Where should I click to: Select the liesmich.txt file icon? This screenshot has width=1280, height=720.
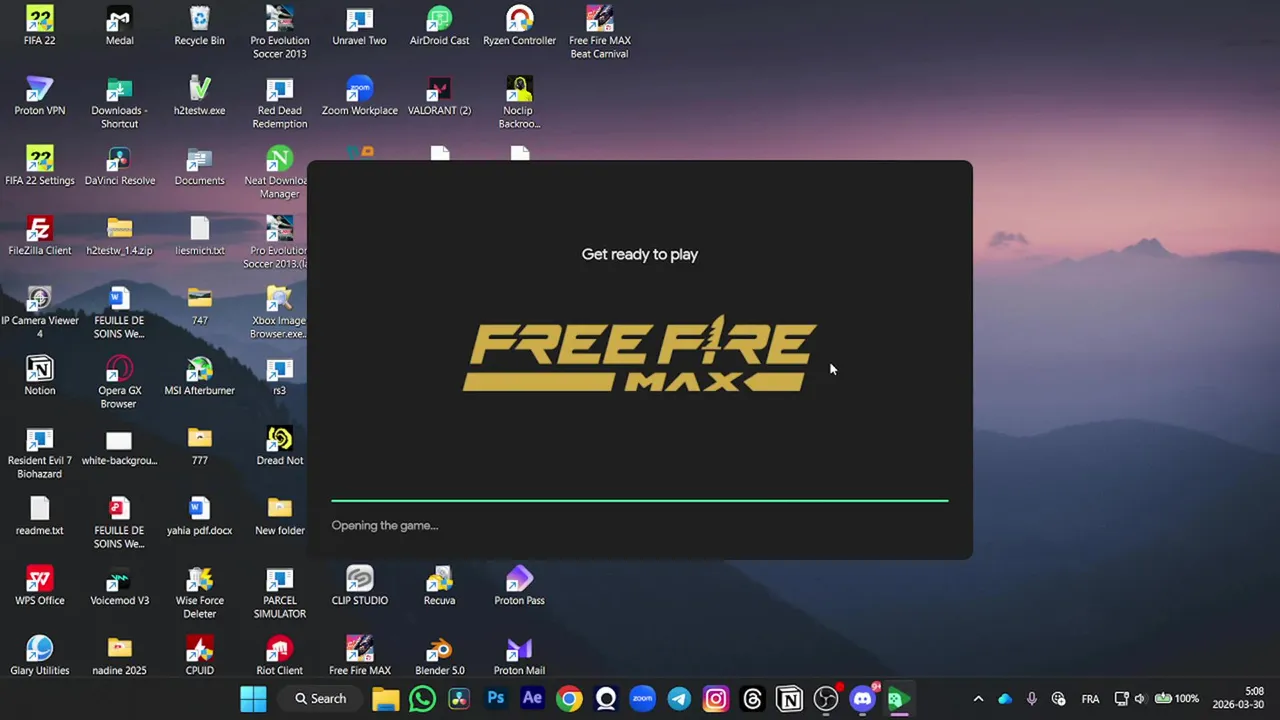[199, 236]
